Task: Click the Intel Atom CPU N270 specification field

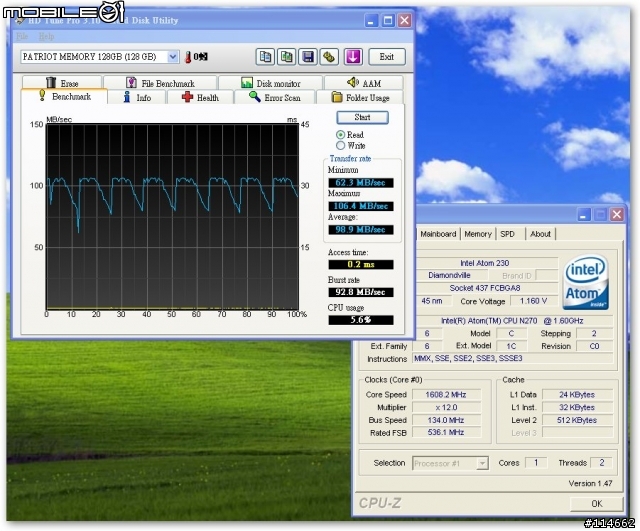Action: coord(513,321)
